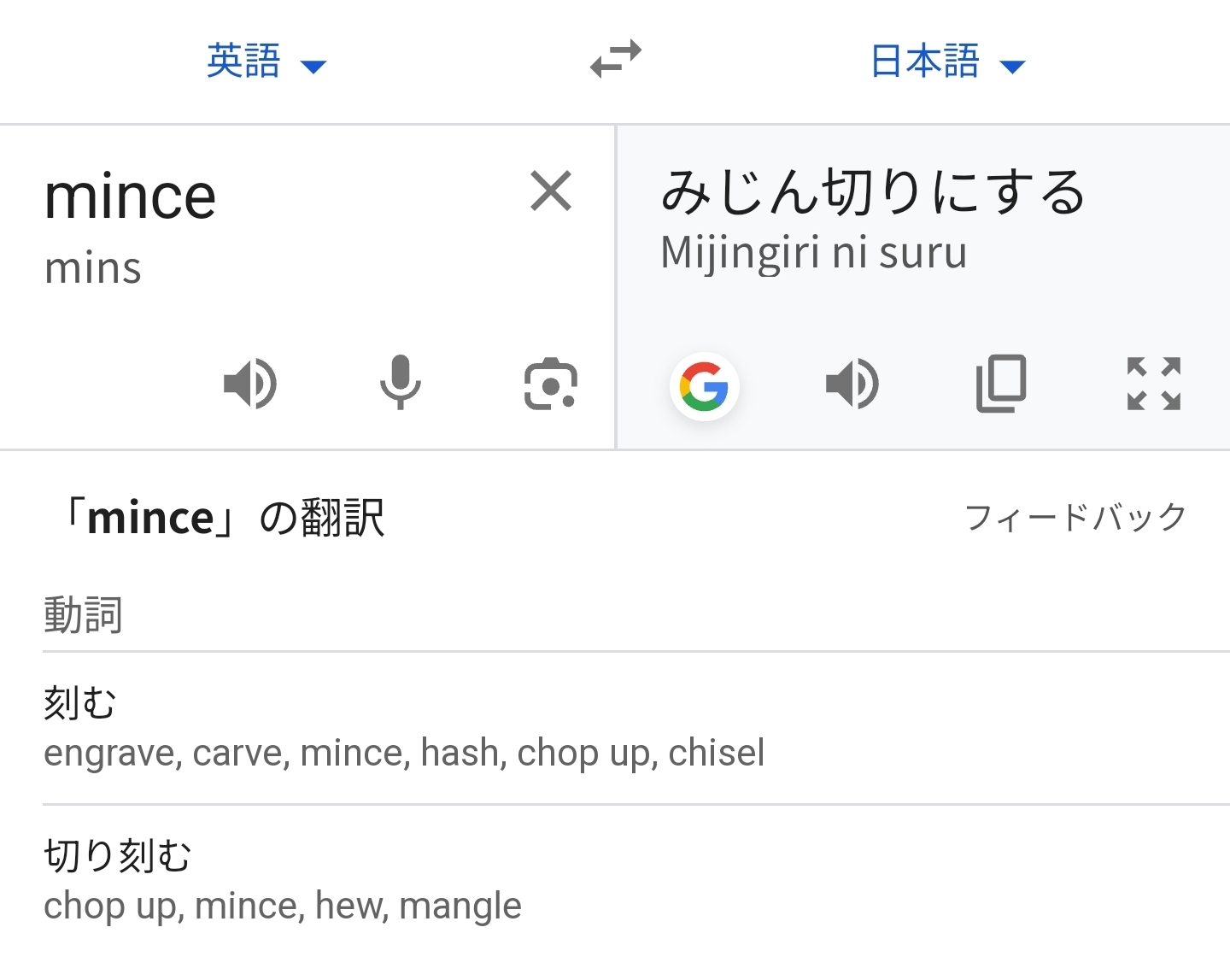Open camera translation
The width and height of the screenshot is (1230, 980).
click(550, 384)
